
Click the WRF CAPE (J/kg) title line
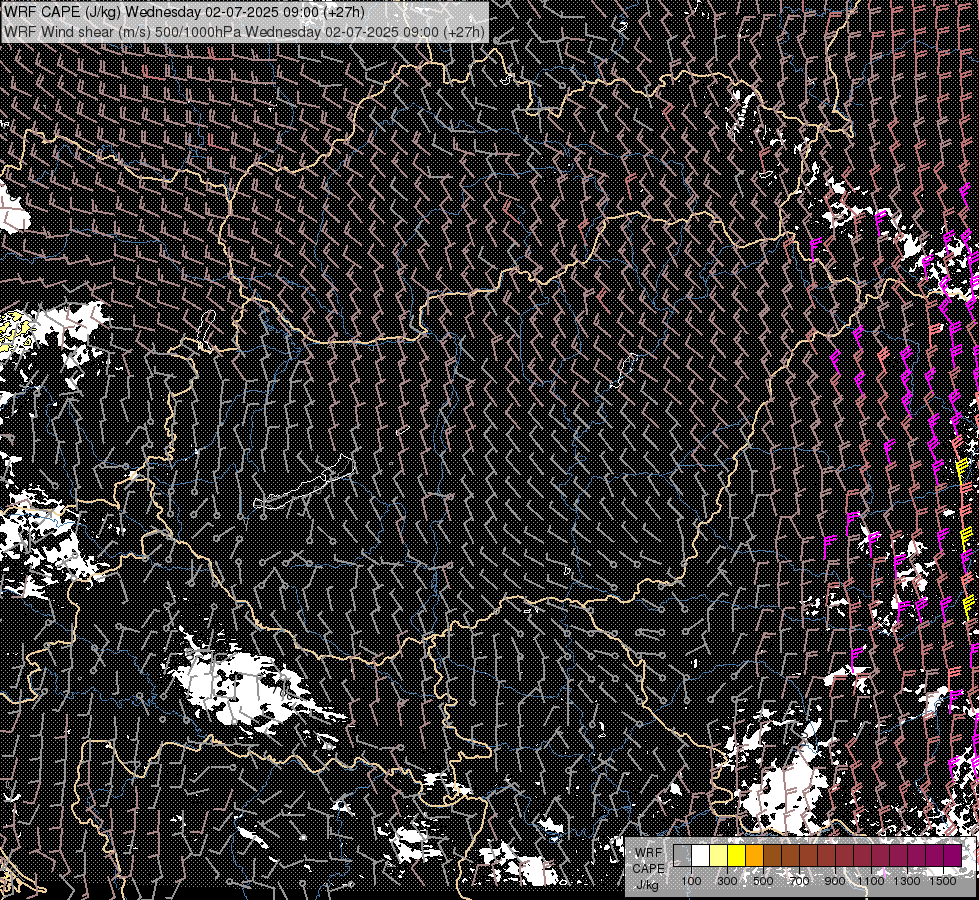[184, 12]
